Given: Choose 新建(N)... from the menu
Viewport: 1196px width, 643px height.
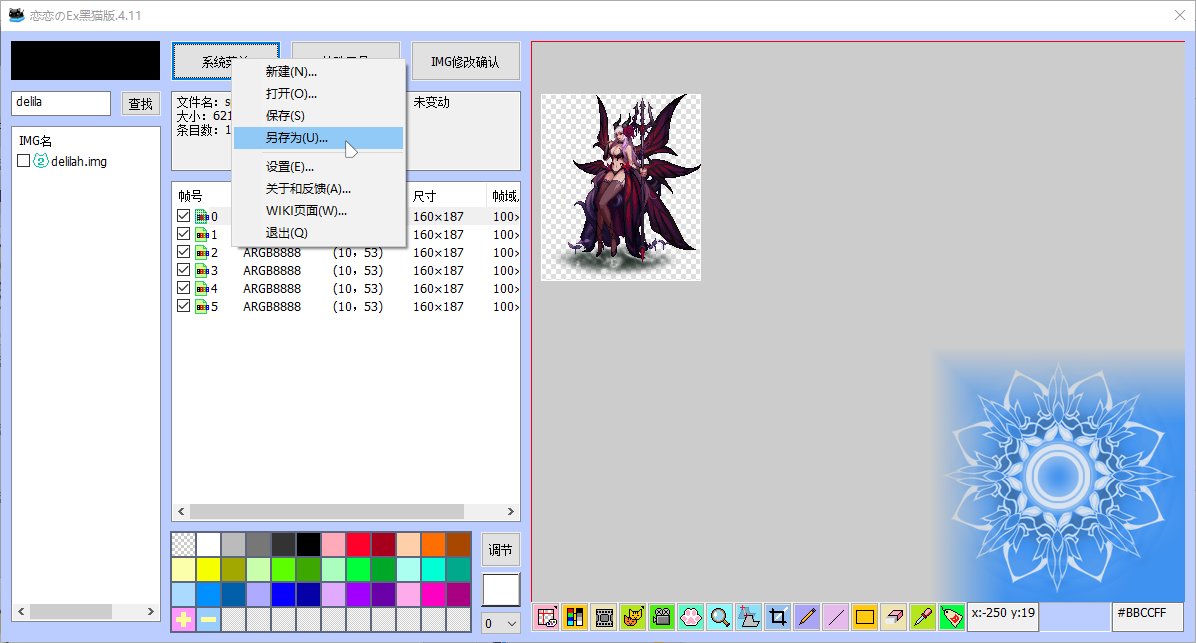Looking at the screenshot, I should click(318, 72).
